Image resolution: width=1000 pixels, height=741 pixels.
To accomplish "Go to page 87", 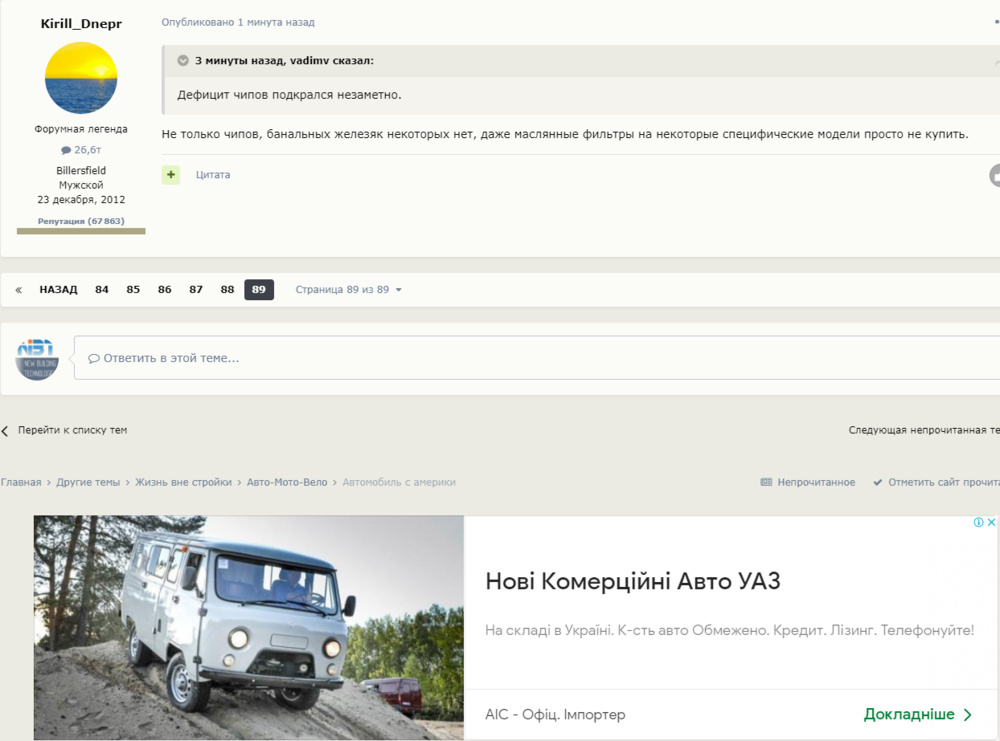I will [x=196, y=290].
